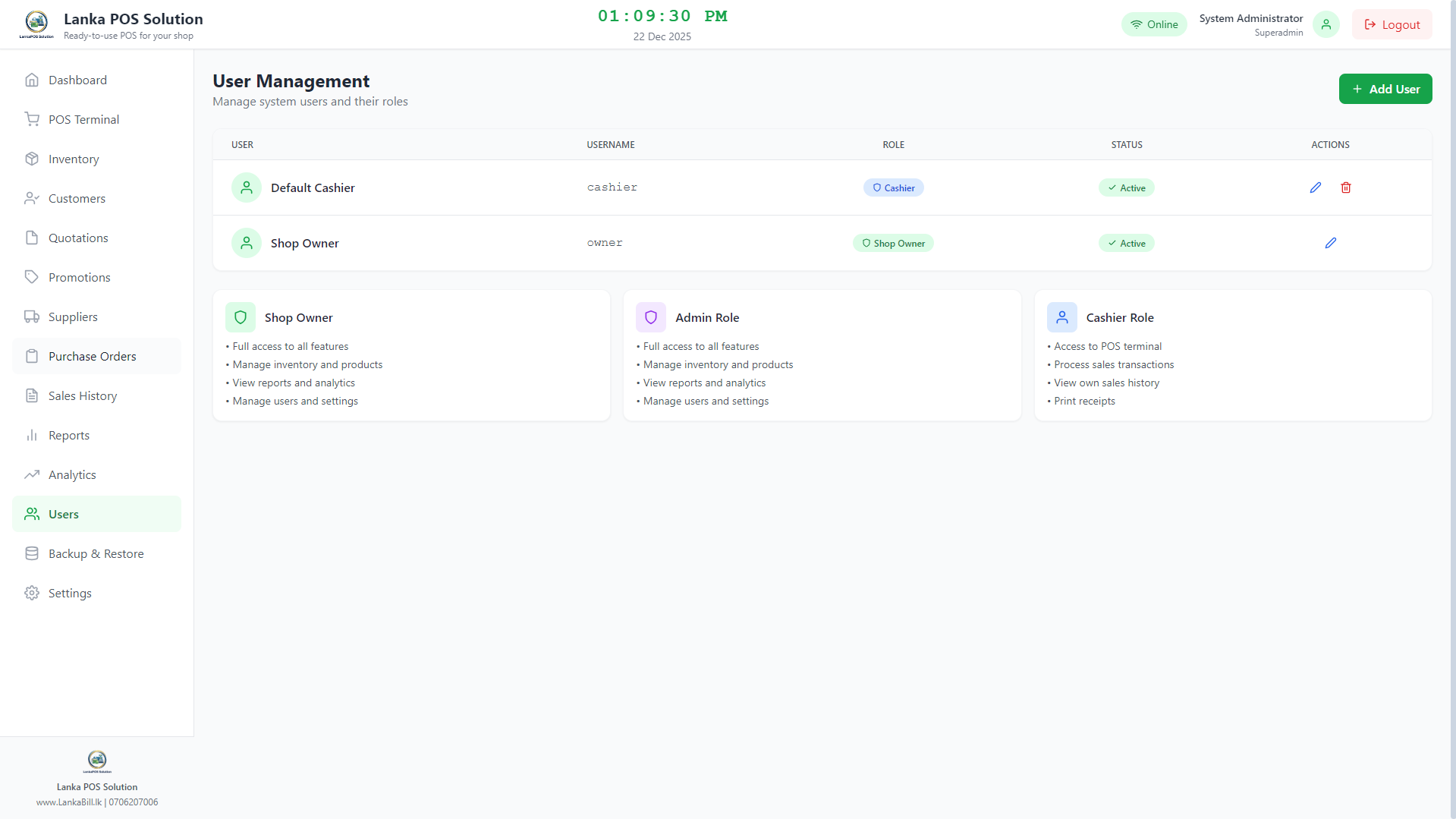Select the Cashier role badge
The image size is (1456, 819).
[x=893, y=187]
